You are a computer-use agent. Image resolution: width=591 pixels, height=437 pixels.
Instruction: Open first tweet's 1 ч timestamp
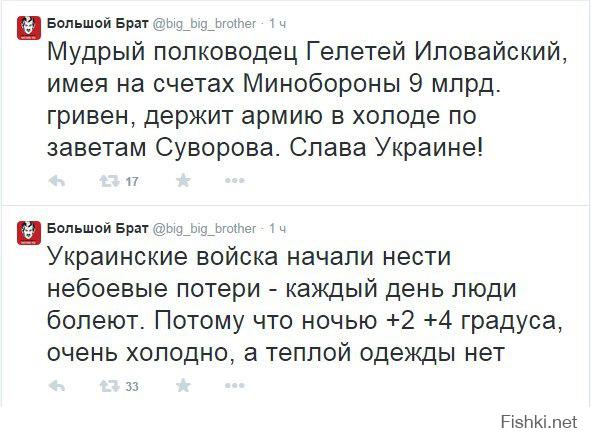click(278, 24)
